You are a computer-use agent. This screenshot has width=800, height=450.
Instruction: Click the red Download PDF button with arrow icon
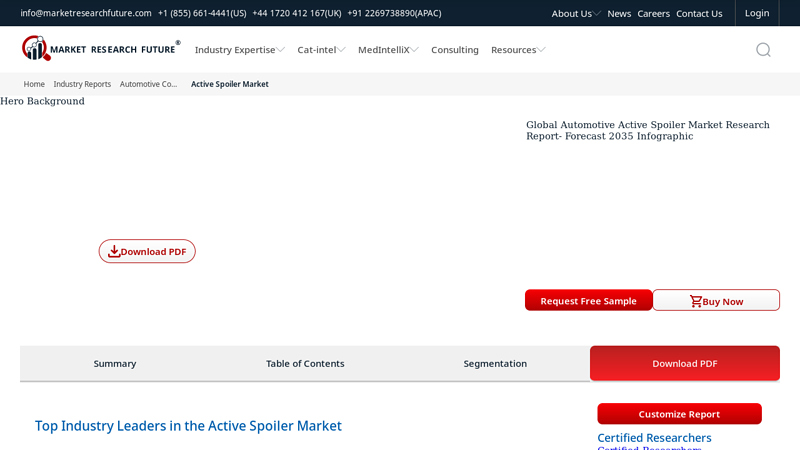[x=147, y=251]
